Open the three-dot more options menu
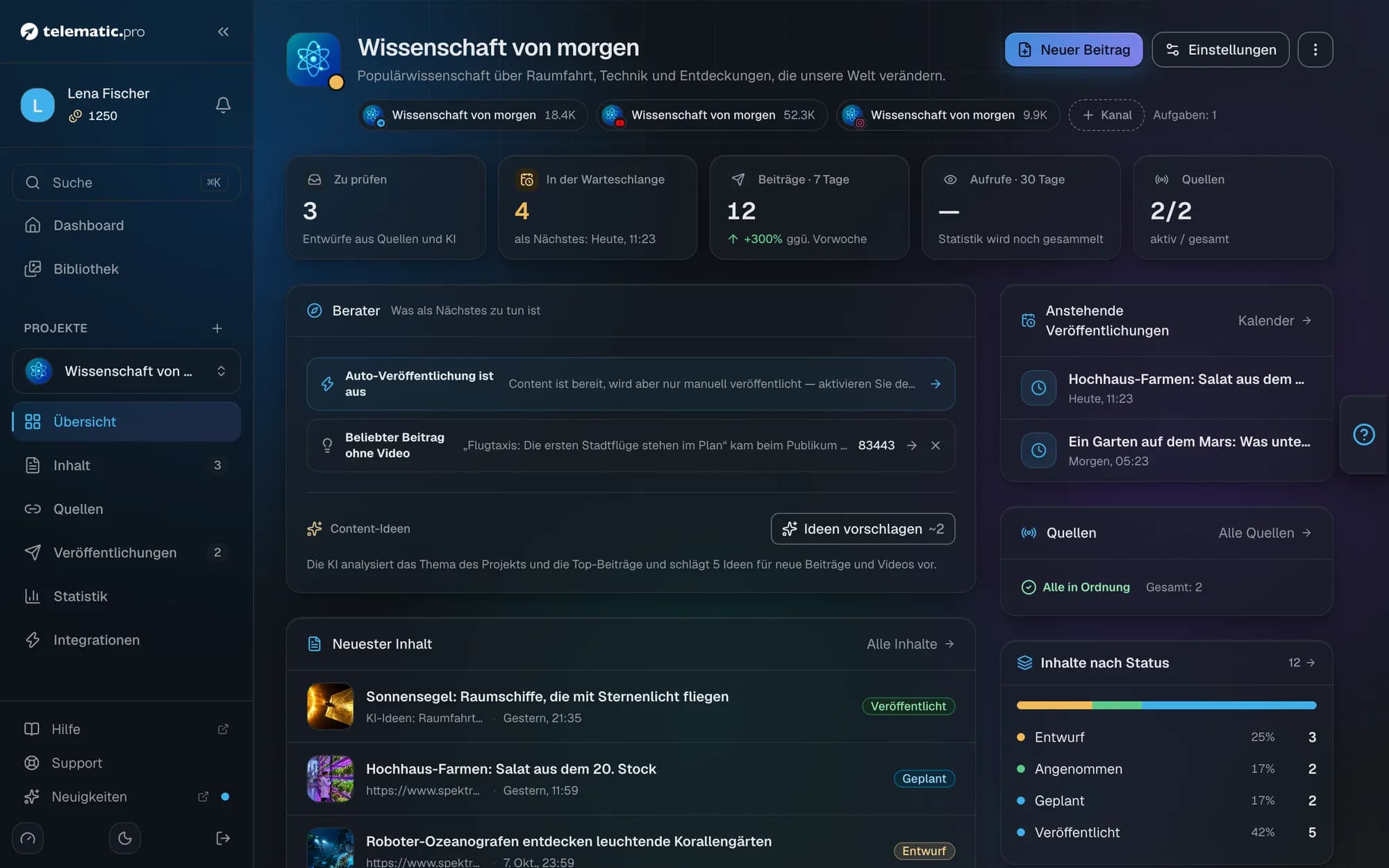This screenshot has width=1389, height=868. click(x=1315, y=49)
